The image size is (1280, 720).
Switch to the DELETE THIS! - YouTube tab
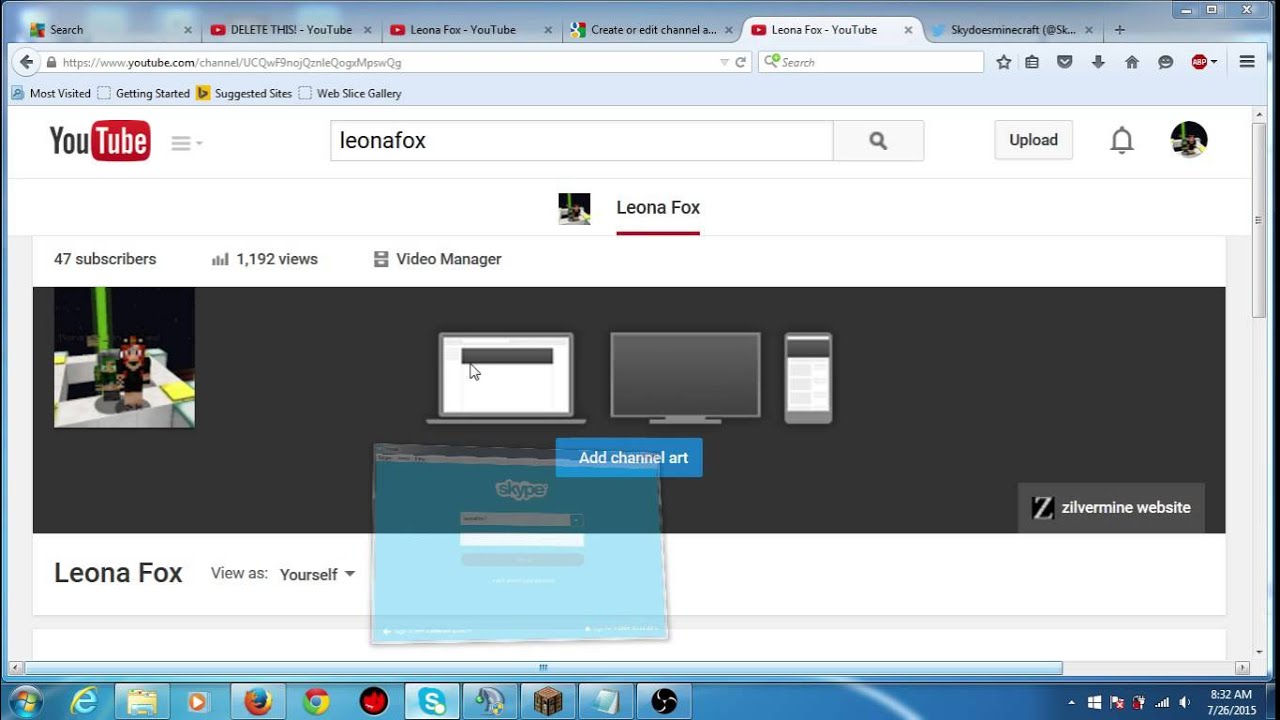coord(290,30)
